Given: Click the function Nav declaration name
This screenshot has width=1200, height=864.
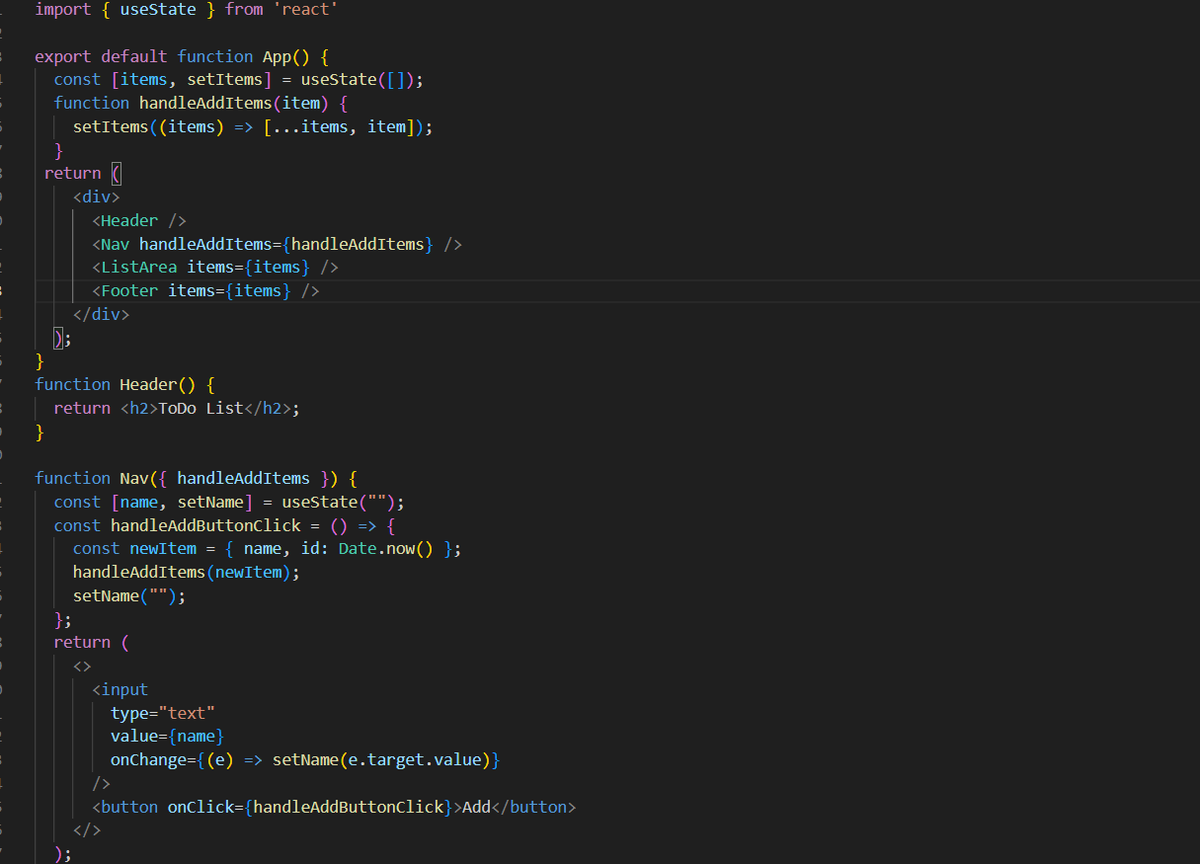Looking at the screenshot, I should (x=134, y=478).
